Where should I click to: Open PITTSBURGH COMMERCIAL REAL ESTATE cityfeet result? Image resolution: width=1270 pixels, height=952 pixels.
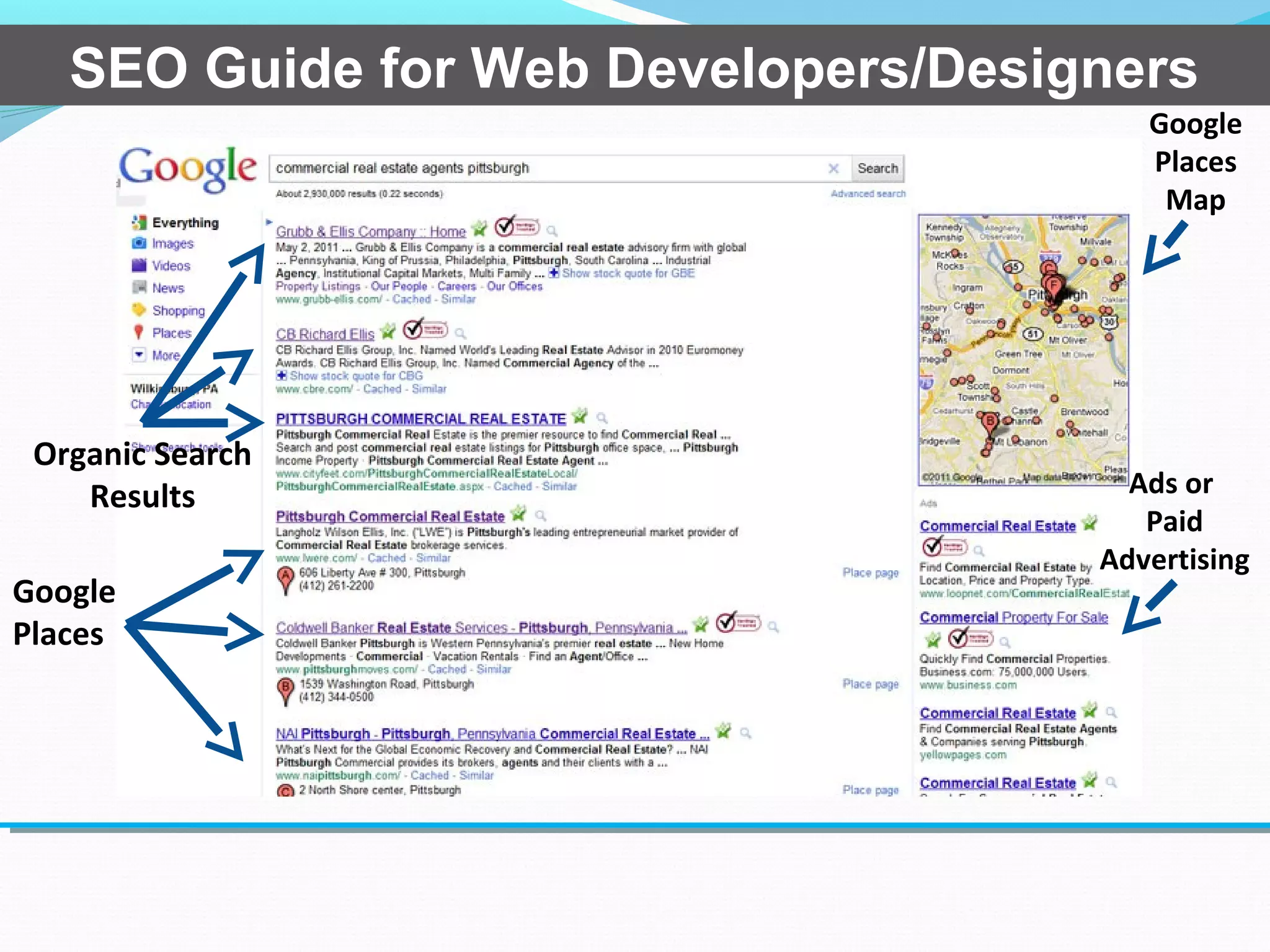point(421,419)
